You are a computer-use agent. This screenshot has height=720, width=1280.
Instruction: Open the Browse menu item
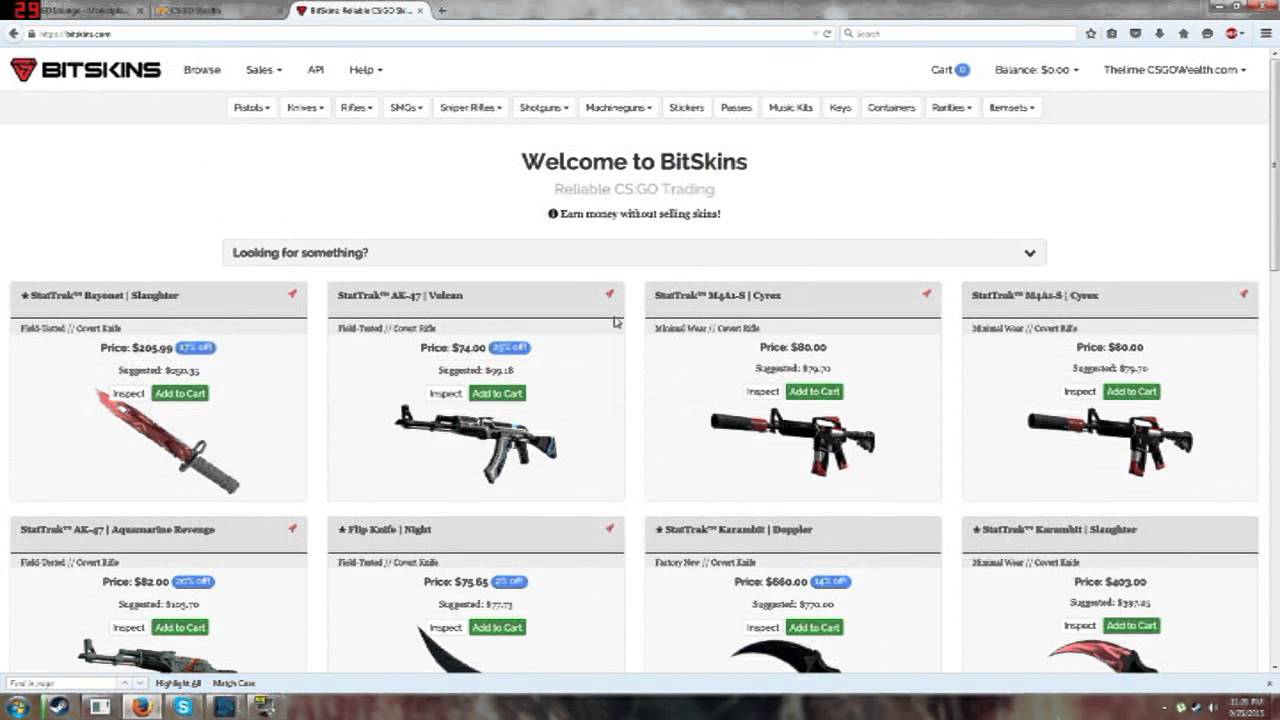[x=202, y=70]
